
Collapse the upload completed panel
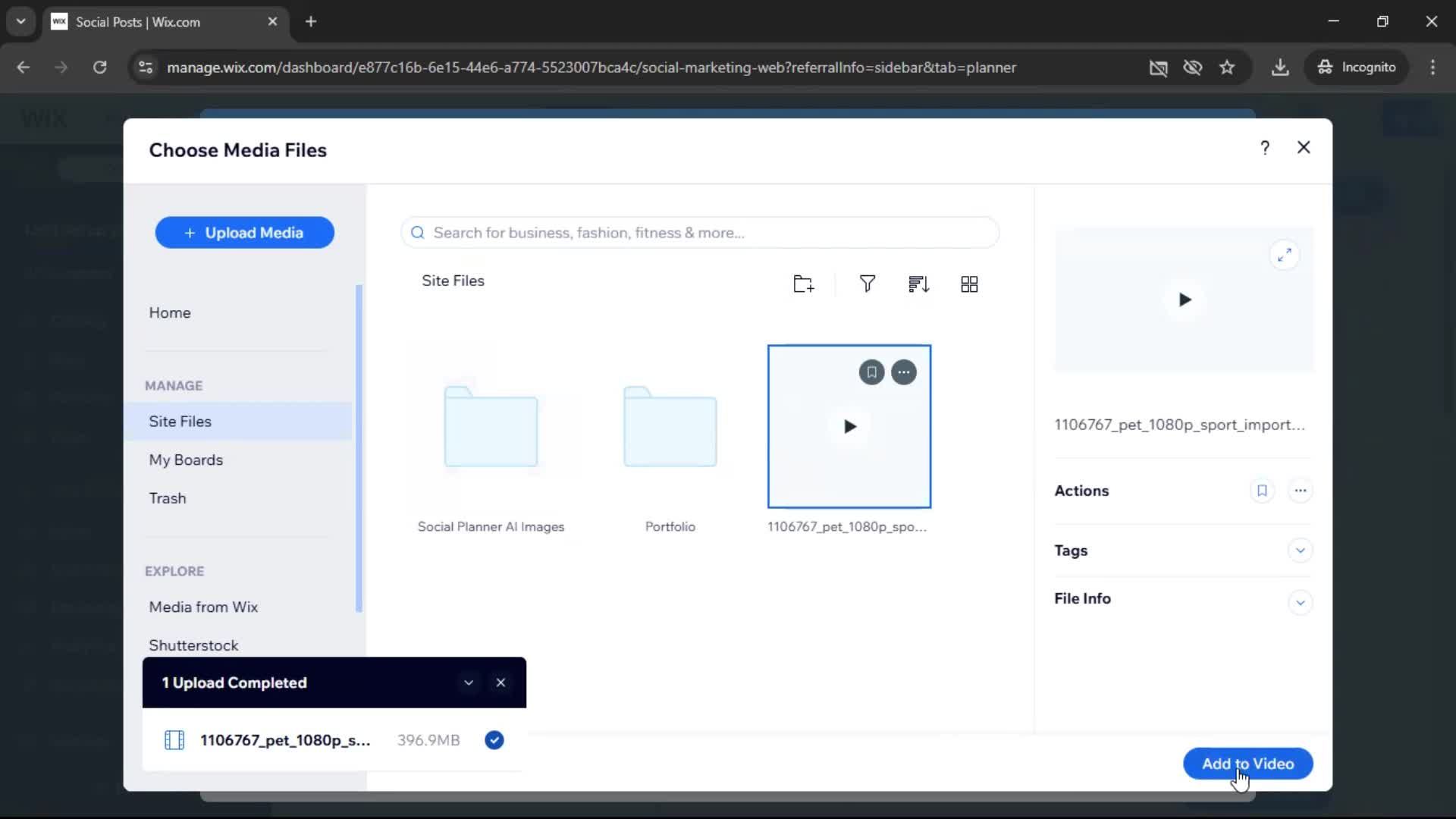coord(469,682)
